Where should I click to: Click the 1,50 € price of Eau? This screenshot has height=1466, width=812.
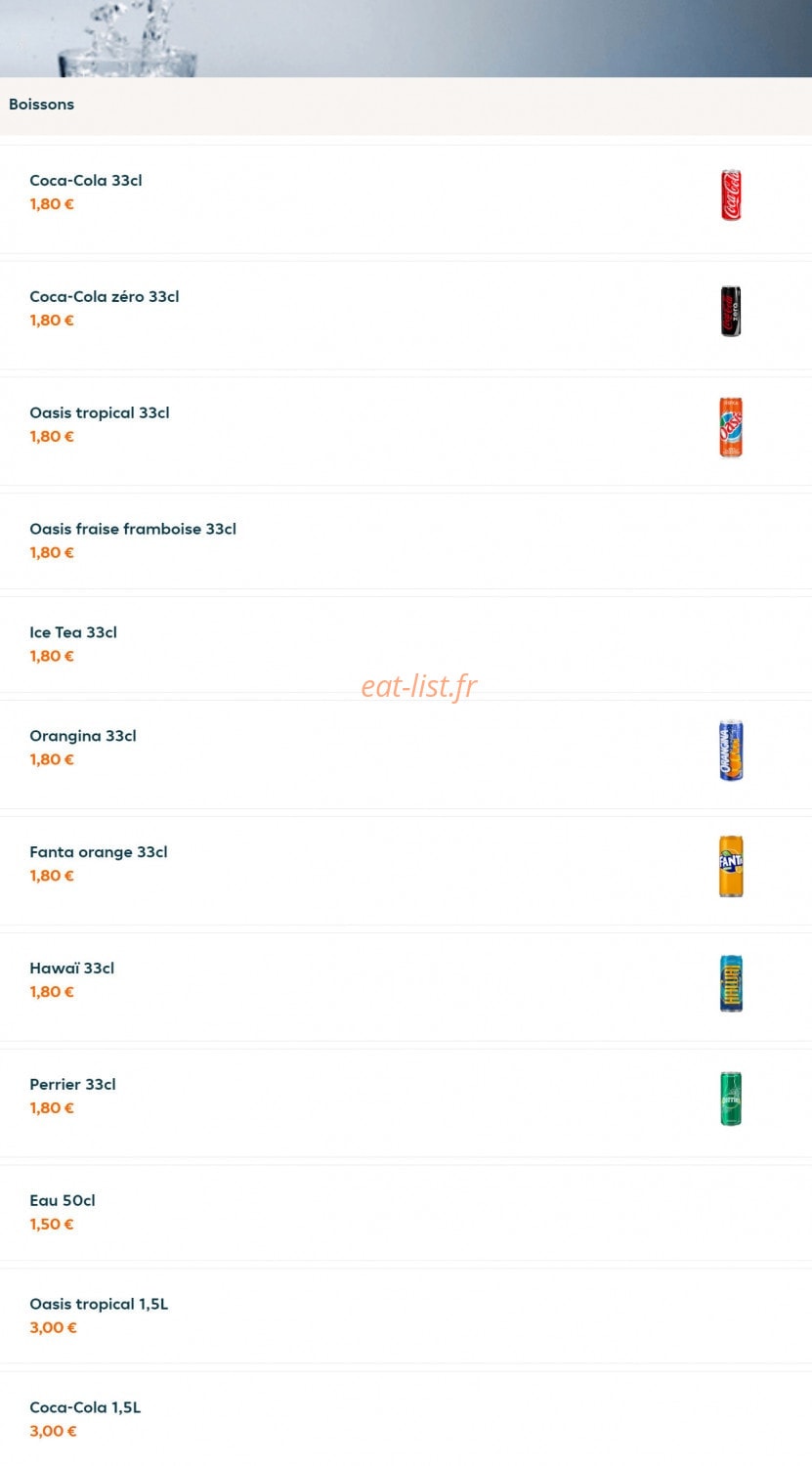point(52,1224)
